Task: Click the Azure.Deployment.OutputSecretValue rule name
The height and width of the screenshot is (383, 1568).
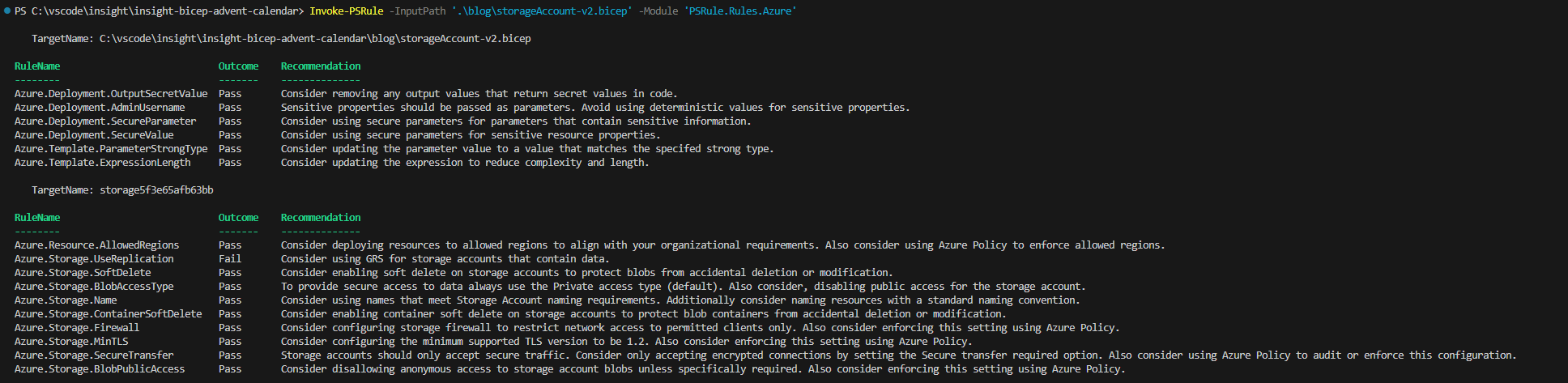Action: tap(111, 94)
